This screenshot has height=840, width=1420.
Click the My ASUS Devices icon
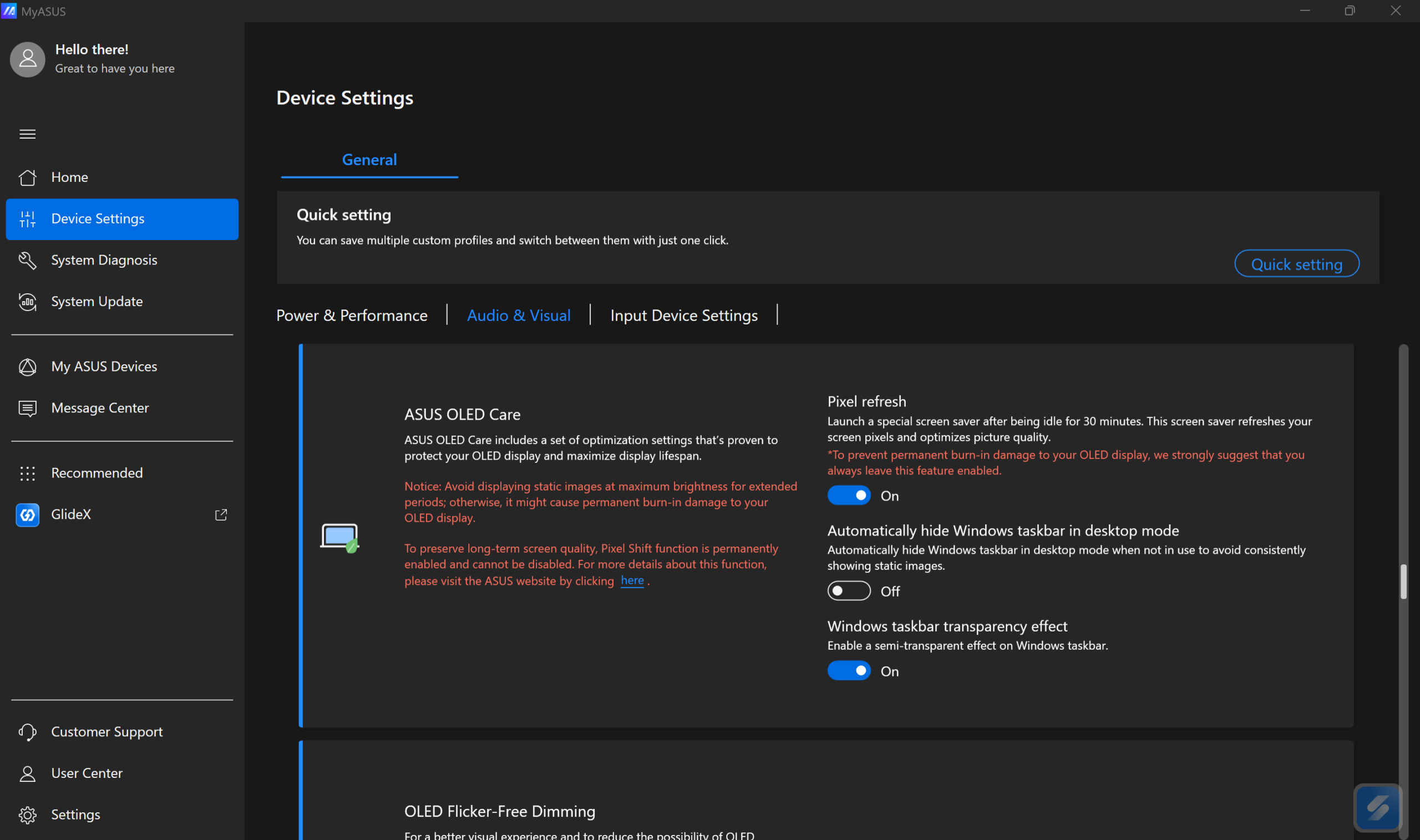coord(27,367)
